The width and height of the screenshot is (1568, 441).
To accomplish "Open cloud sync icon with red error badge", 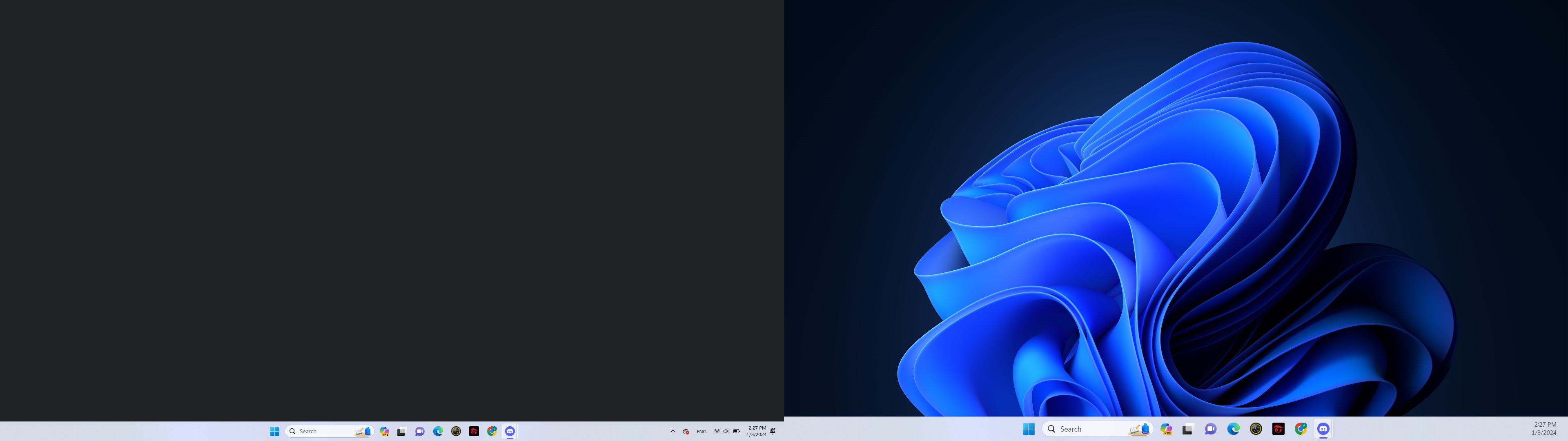I will (x=686, y=431).
